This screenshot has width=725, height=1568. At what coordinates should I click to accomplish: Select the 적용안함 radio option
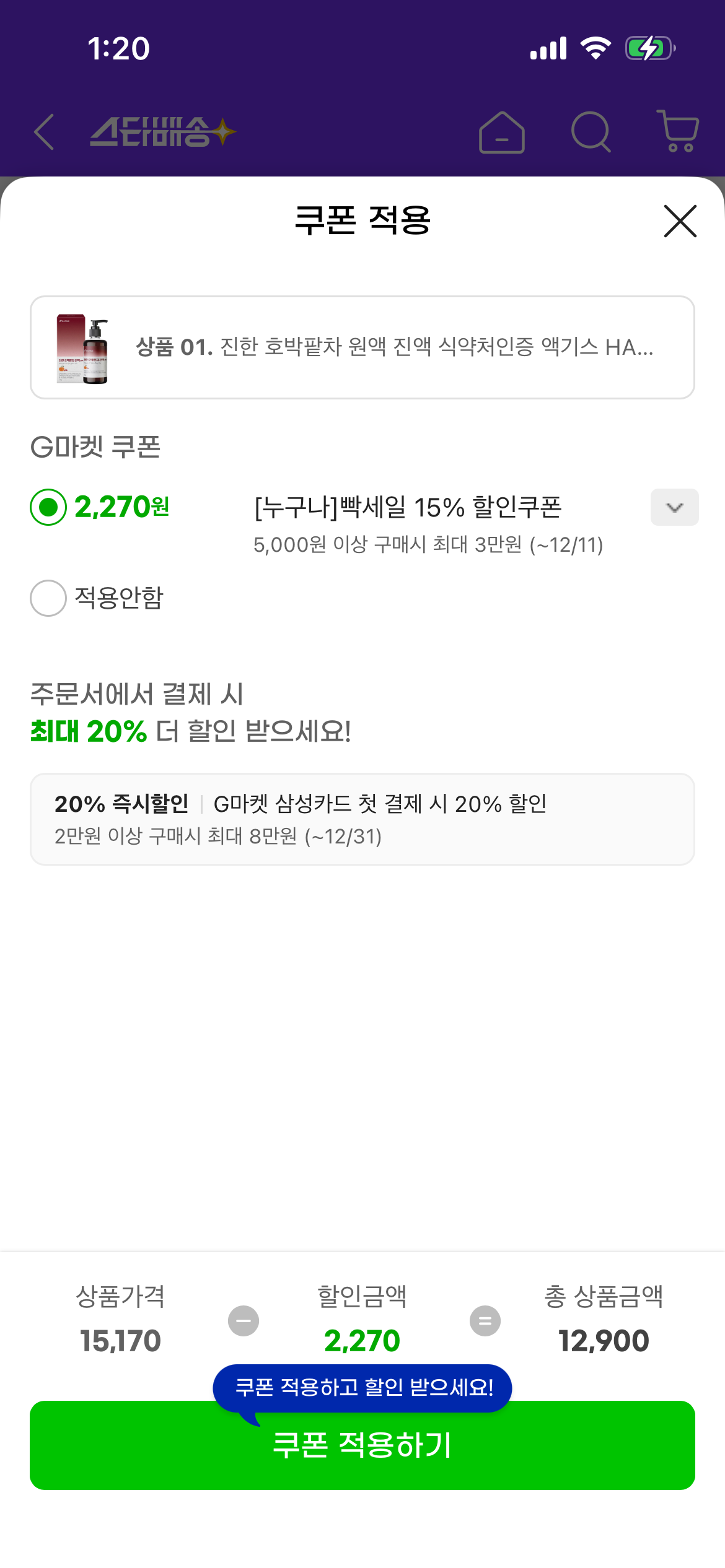(x=48, y=598)
